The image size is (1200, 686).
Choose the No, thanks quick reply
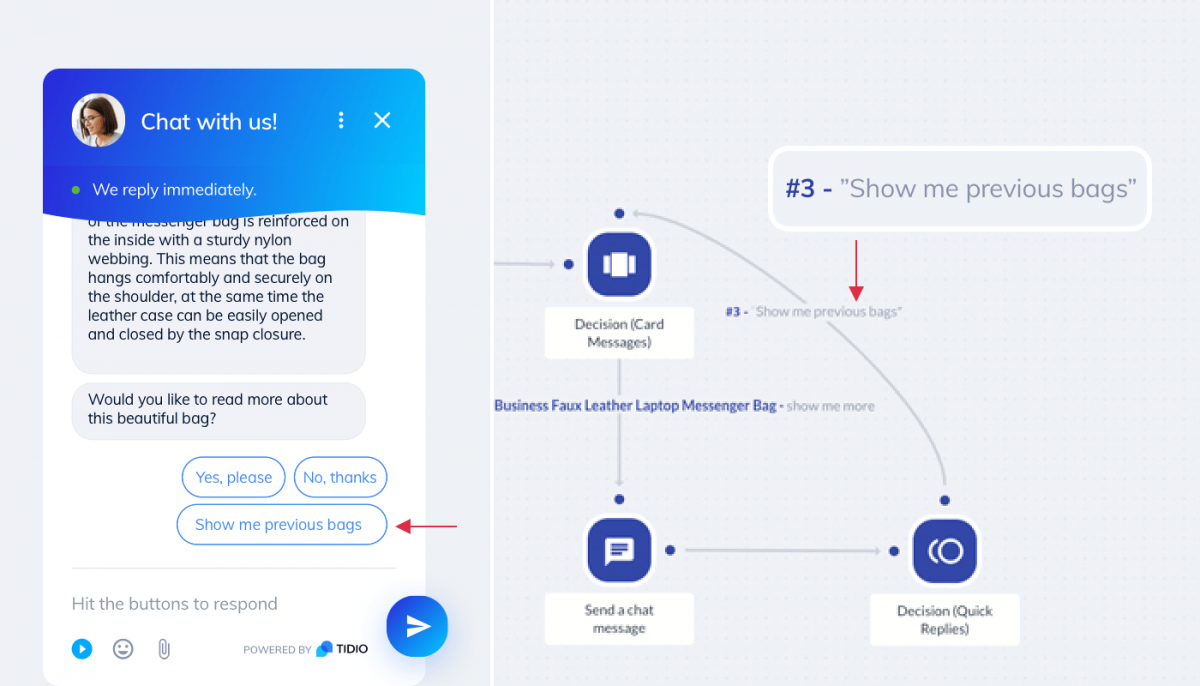pos(340,477)
